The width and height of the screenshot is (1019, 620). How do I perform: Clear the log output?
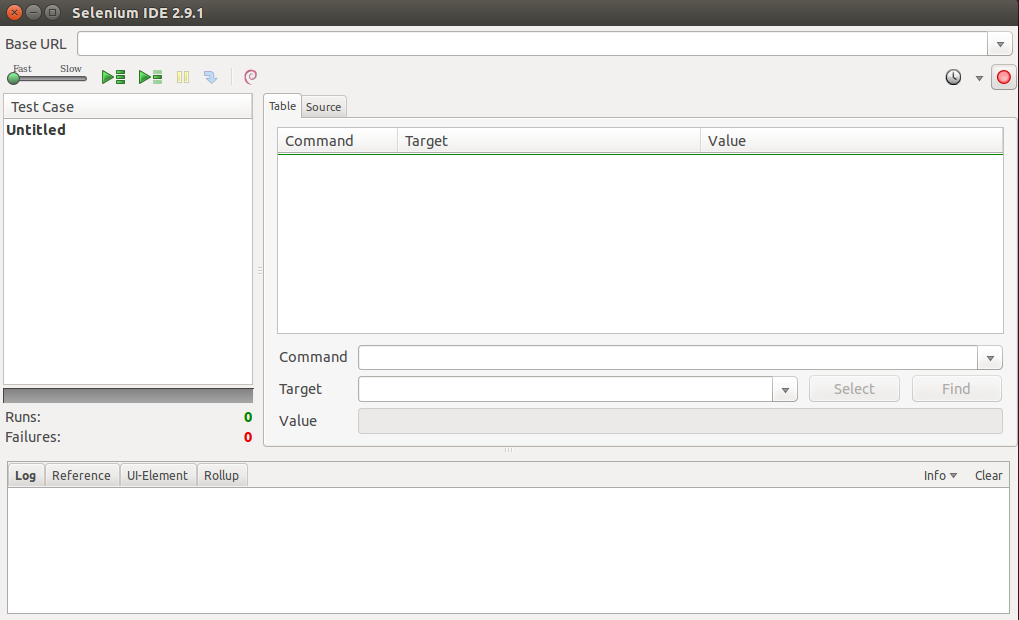click(988, 476)
